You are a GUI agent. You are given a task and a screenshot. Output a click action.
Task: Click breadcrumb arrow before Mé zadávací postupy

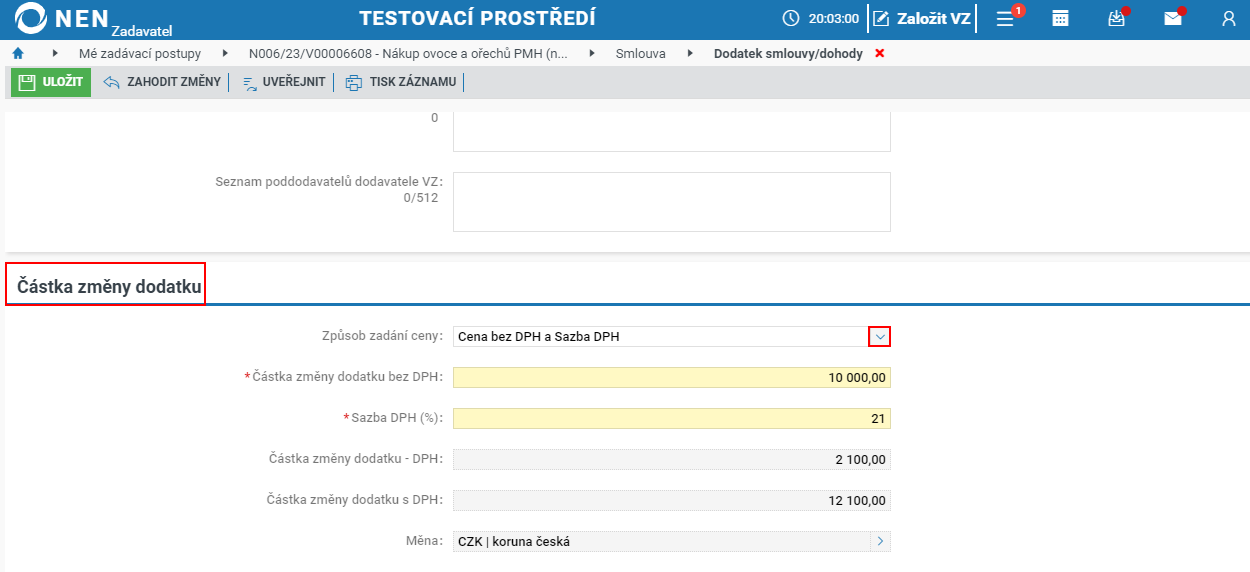54,53
